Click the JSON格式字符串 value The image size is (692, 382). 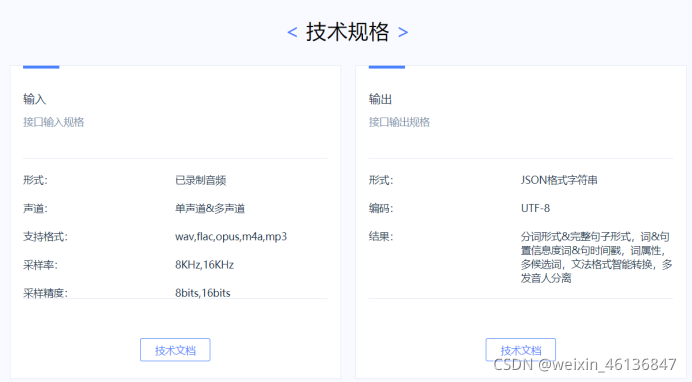point(559,180)
